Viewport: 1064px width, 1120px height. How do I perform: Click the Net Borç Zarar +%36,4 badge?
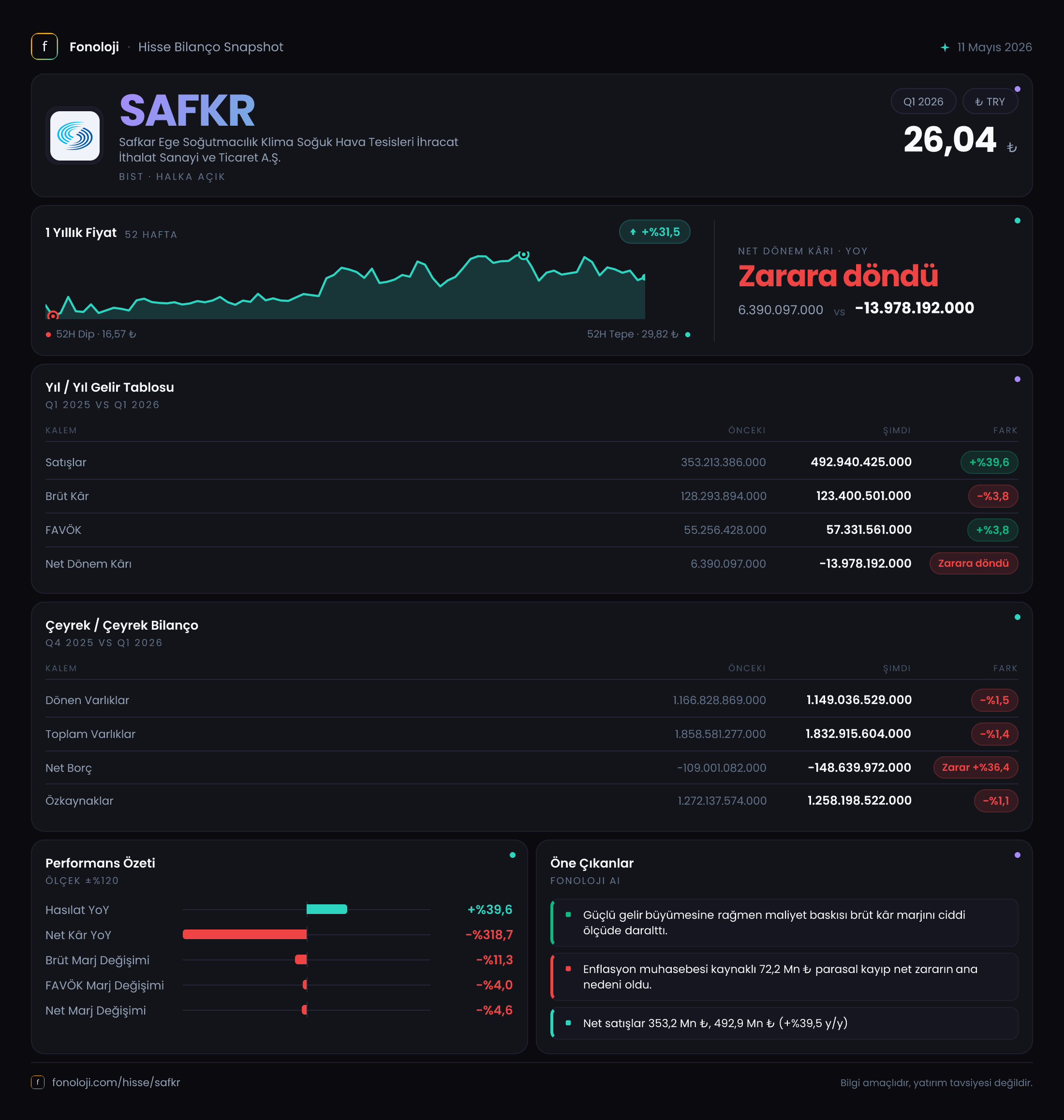click(x=975, y=767)
